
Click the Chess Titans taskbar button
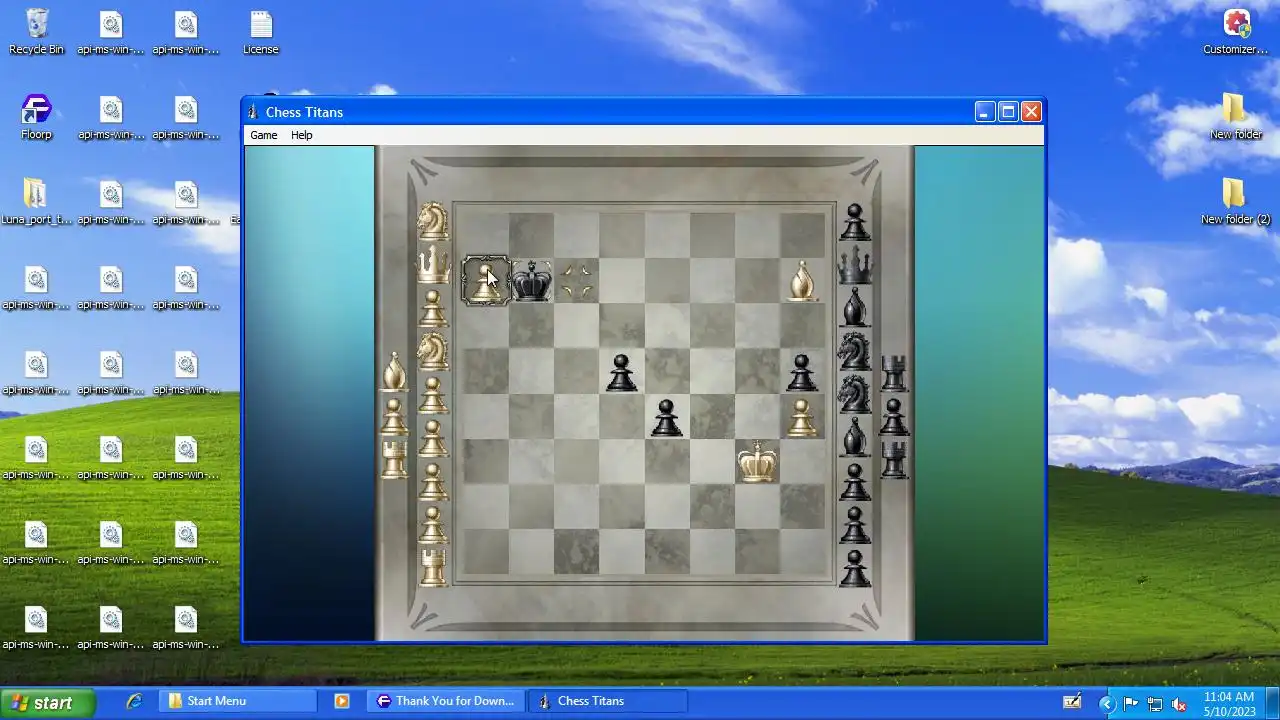607,701
